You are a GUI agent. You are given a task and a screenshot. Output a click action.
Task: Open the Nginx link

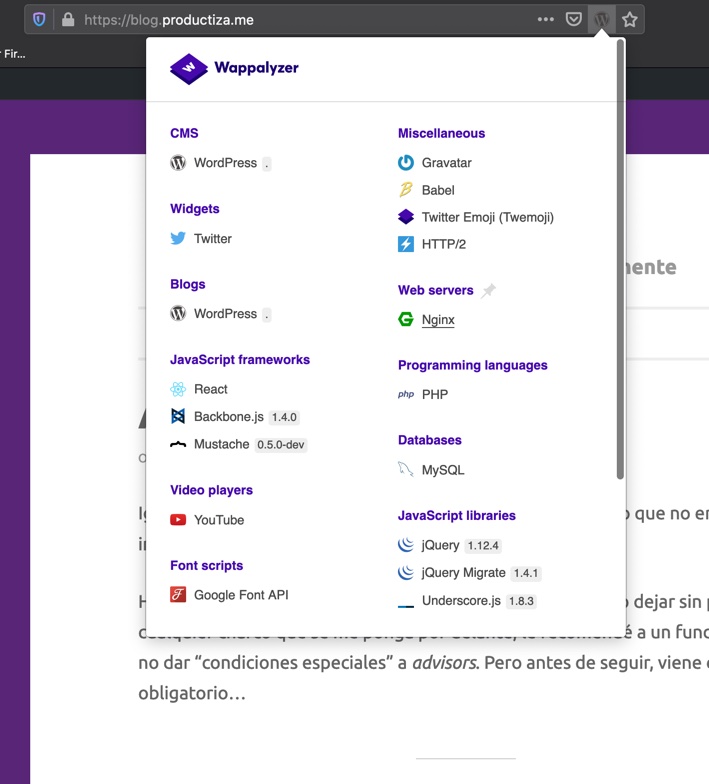(x=438, y=320)
